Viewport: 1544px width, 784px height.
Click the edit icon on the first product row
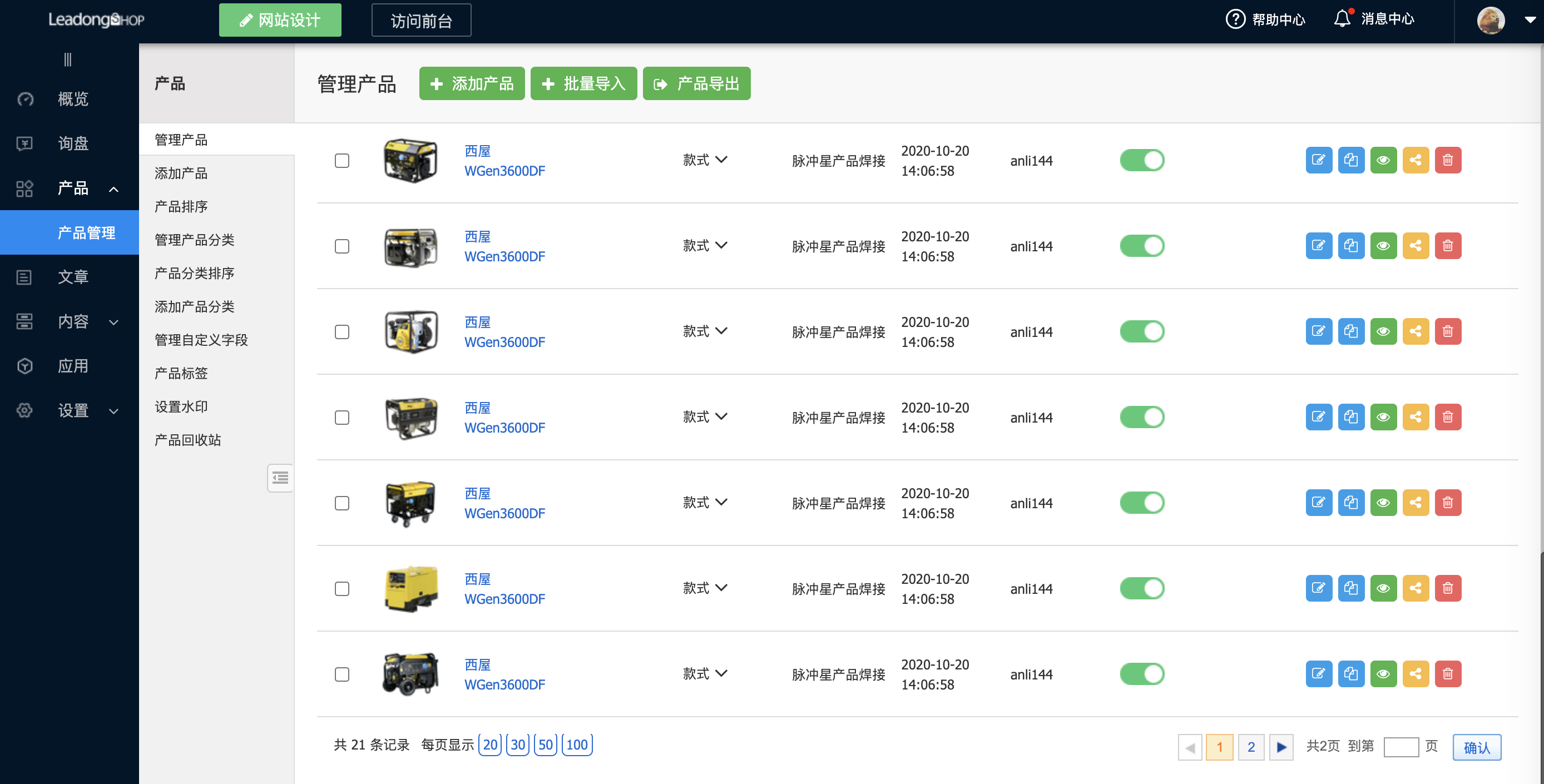[1319, 160]
